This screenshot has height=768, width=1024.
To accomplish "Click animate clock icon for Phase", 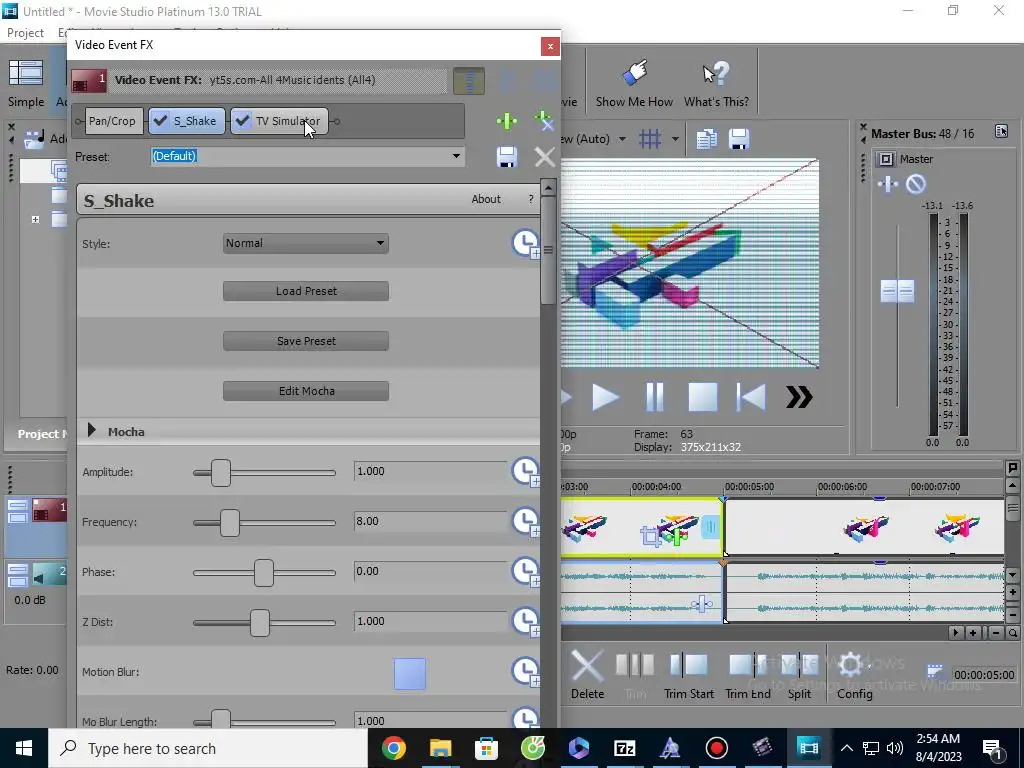I will [x=526, y=571].
